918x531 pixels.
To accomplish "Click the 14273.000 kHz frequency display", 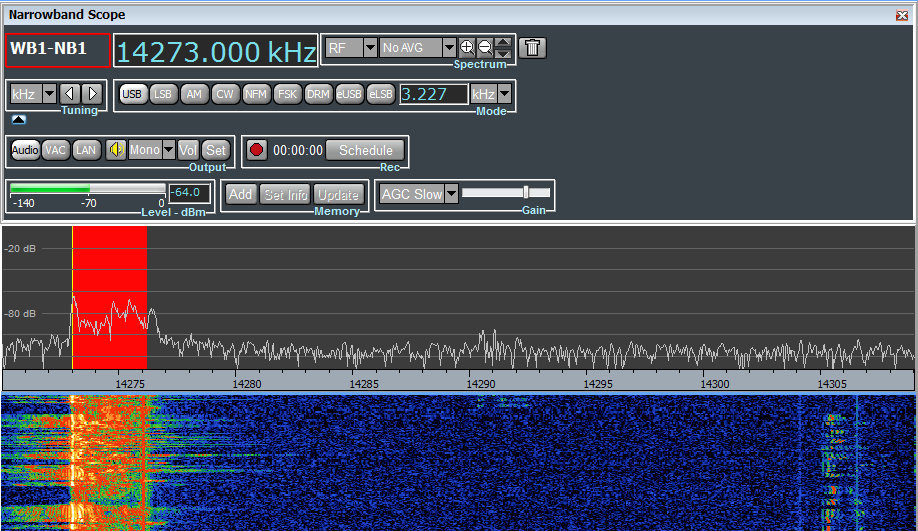I will pyautogui.click(x=215, y=52).
